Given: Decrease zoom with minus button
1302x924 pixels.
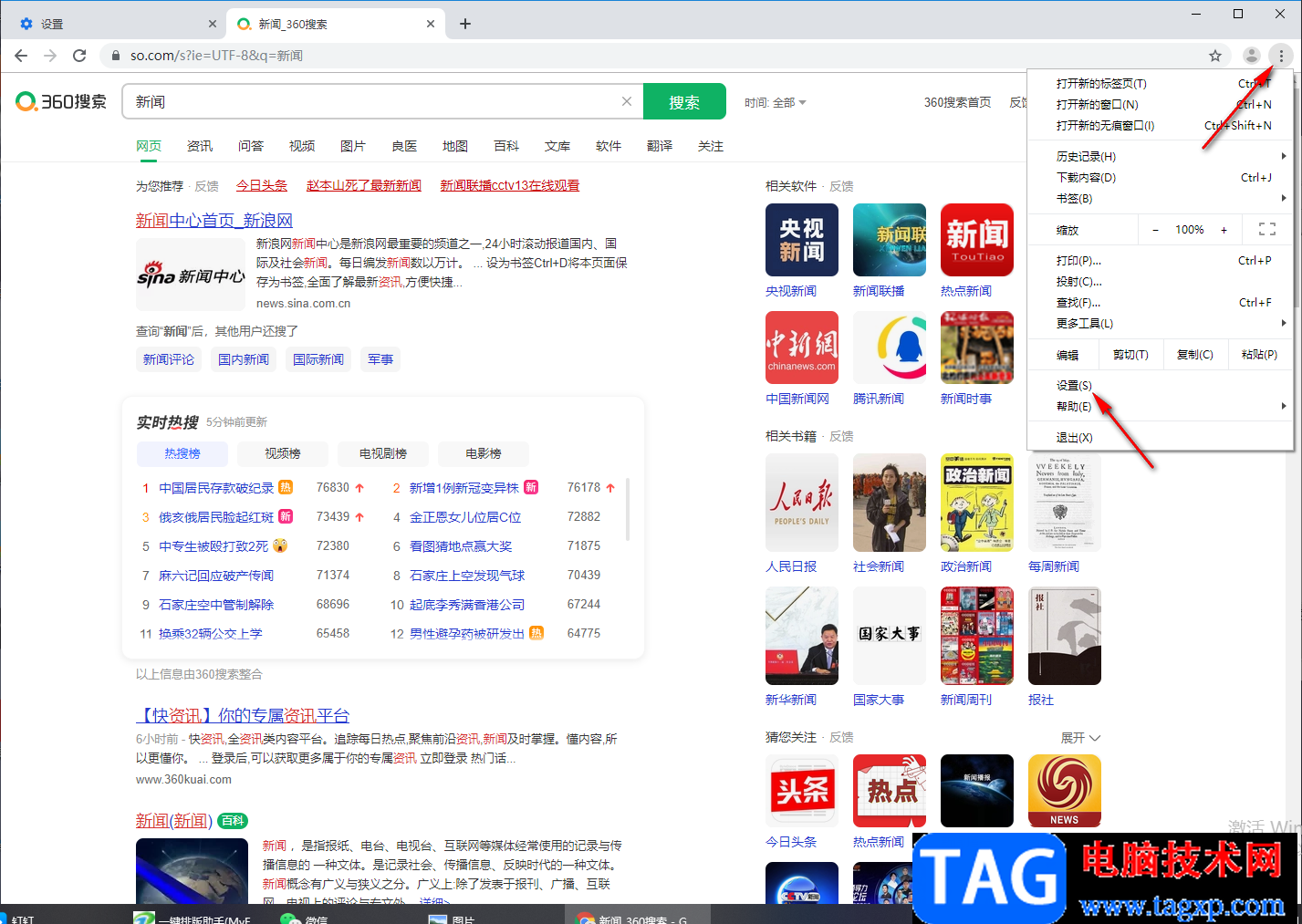Looking at the screenshot, I should click(1155, 230).
